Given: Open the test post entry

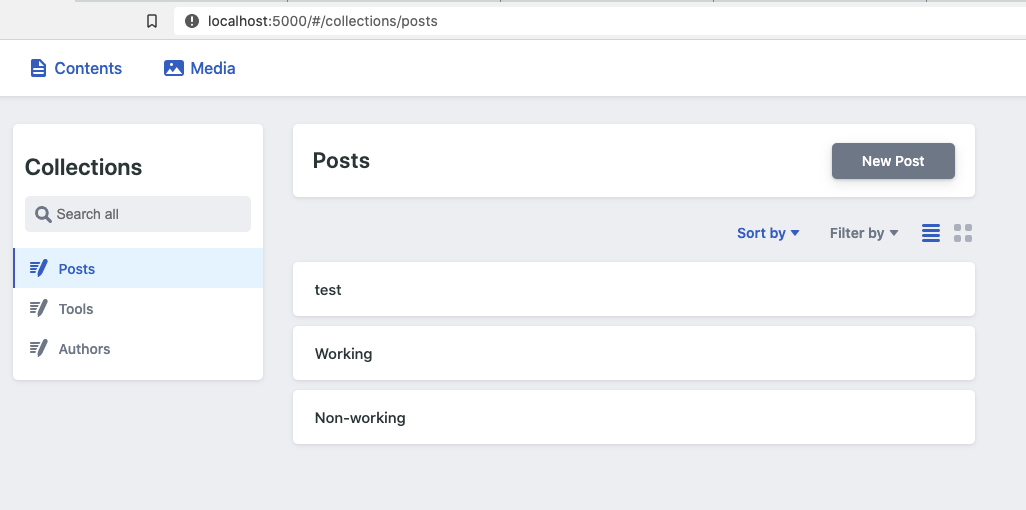Looking at the screenshot, I should click(633, 289).
